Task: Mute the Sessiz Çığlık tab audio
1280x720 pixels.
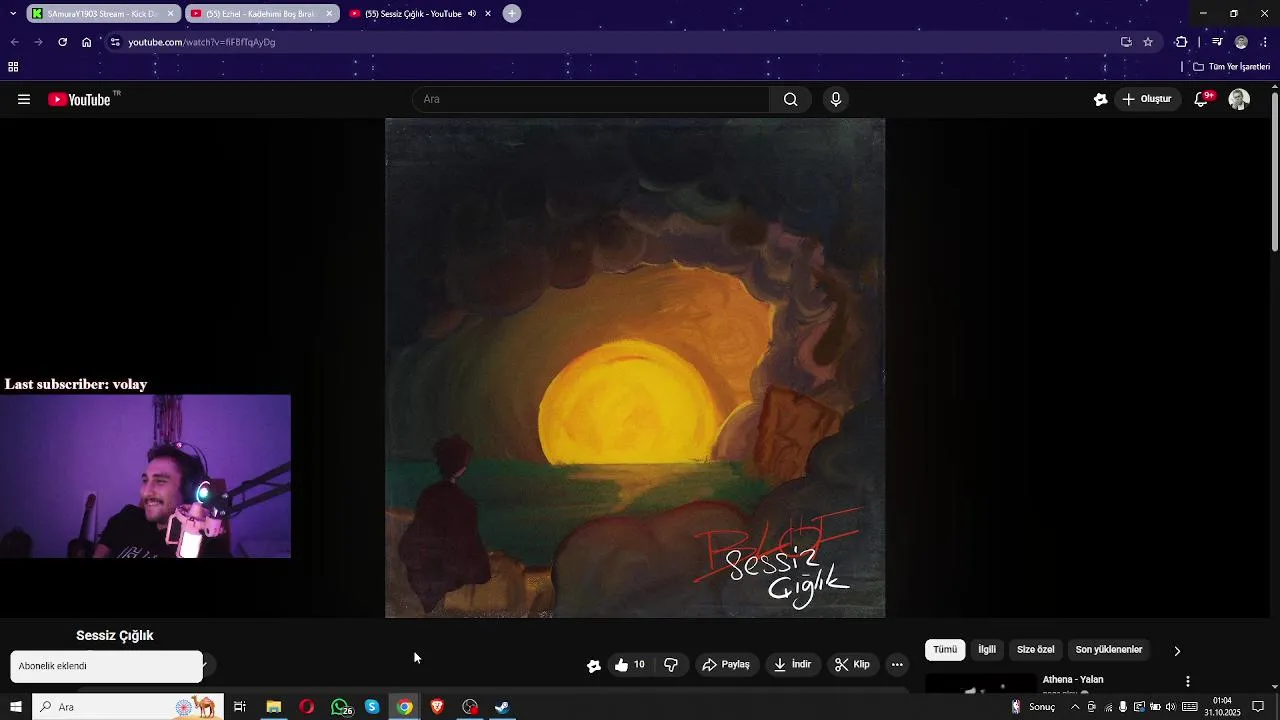Action: coord(471,14)
